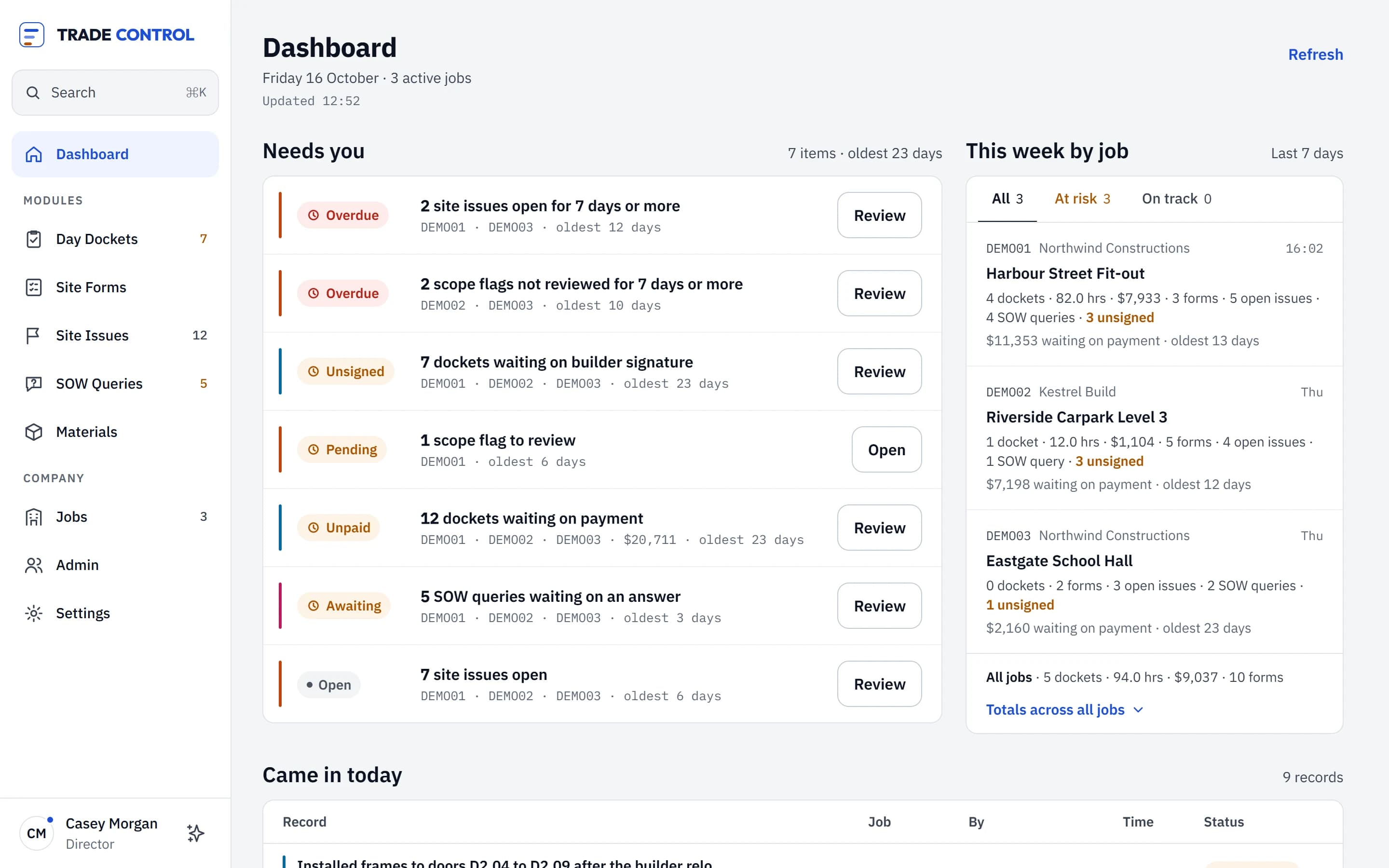Switch to the On track tab
Viewport: 1389px width, 868px height.
[x=1176, y=199]
